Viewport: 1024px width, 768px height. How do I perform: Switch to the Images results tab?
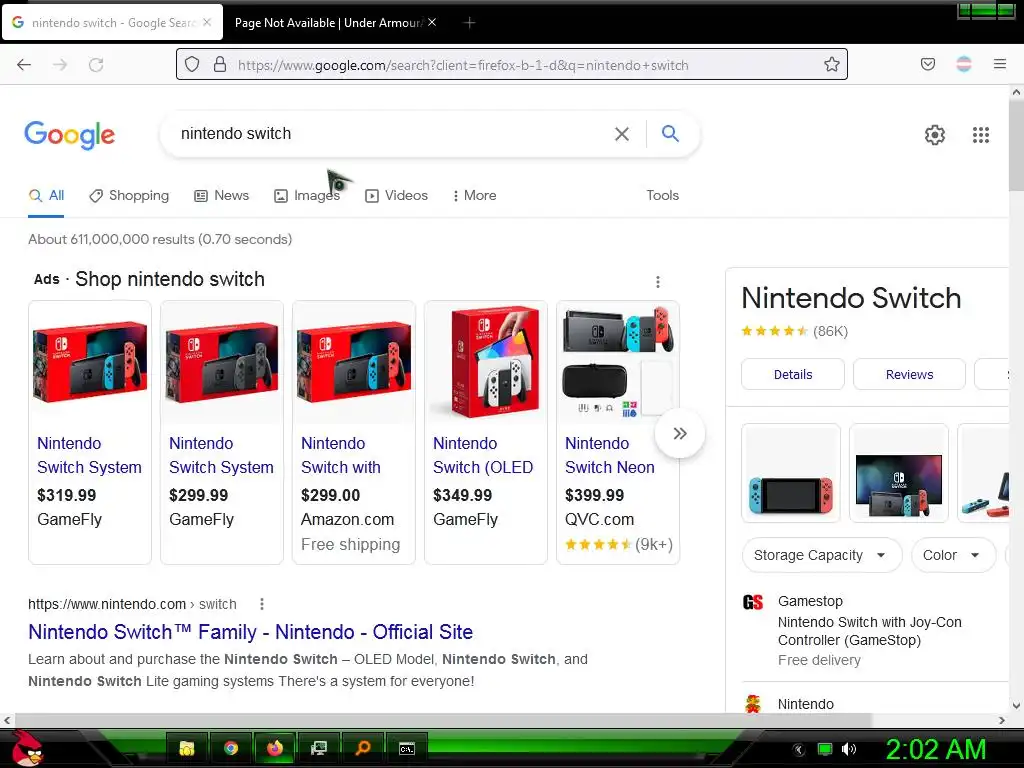(307, 195)
